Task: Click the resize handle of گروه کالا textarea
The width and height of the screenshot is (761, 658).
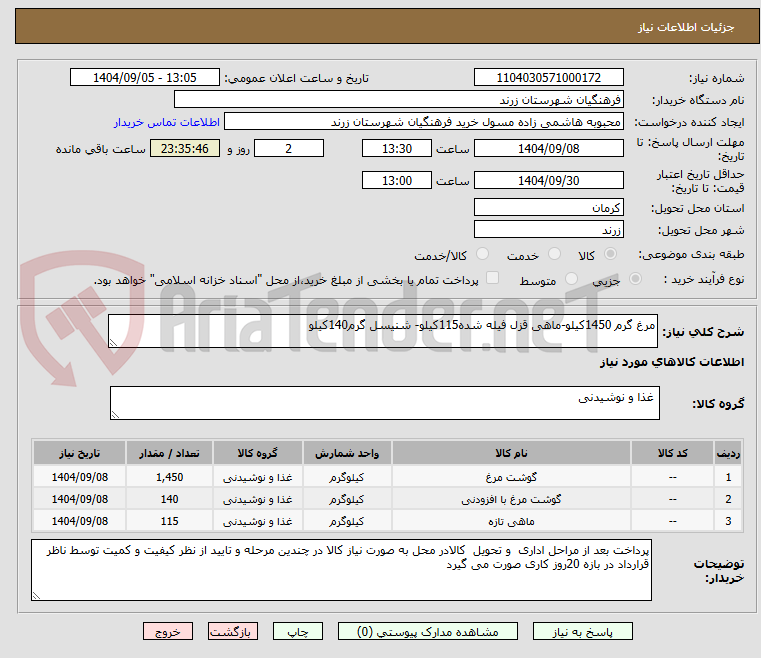Action: click(x=116, y=414)
